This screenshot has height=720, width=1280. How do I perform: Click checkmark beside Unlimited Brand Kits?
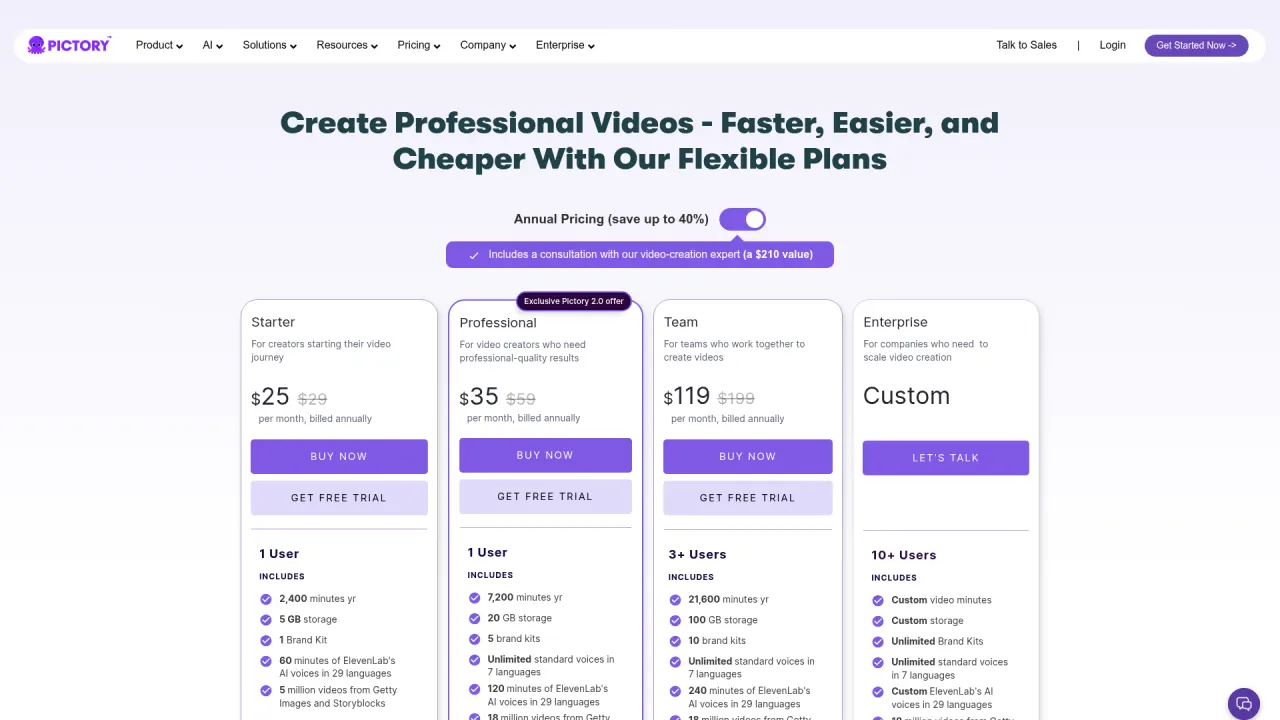tap(878, 642)
